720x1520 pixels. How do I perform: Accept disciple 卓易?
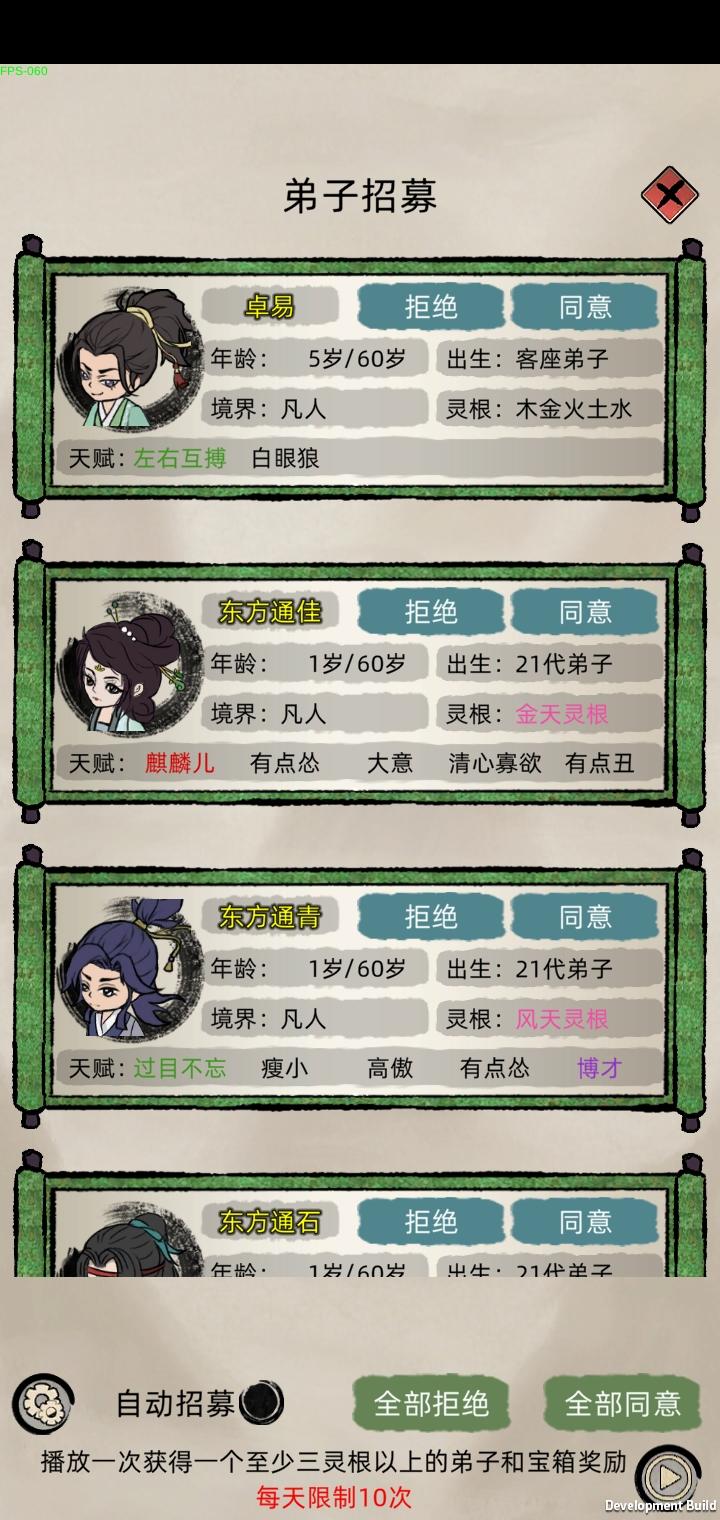pyautogui.click(x=585, y=307)
